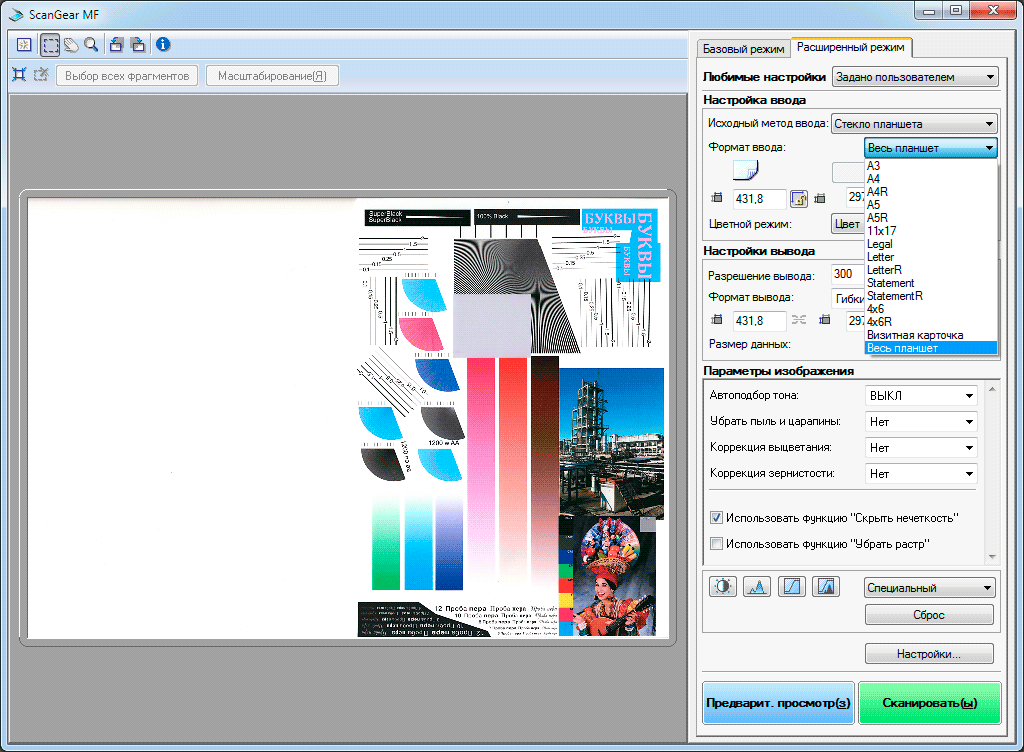
Task: Activate the hand pan tool
Action: coord(71,44)
